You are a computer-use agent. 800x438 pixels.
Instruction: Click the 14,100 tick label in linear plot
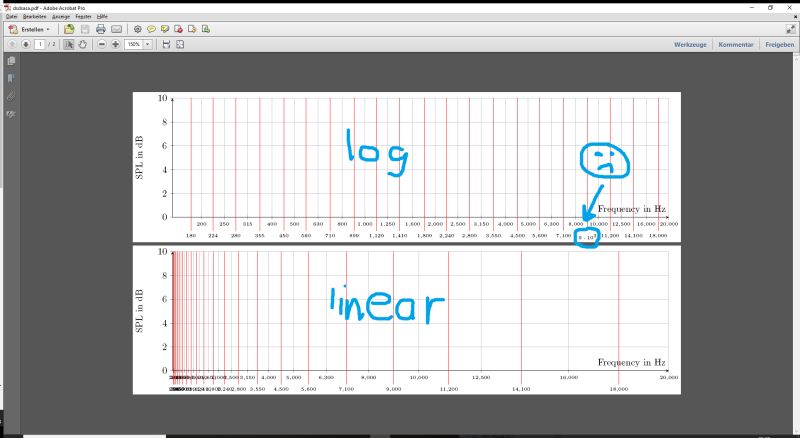(x=521, y=389)
